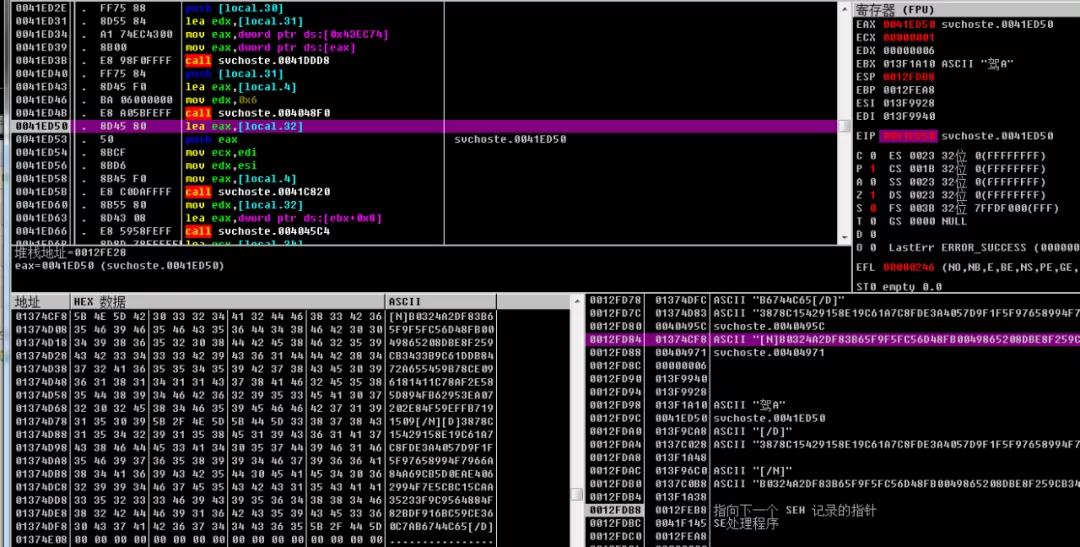
Task: Toggle the P flag value in registers
Action: point(872,169)
